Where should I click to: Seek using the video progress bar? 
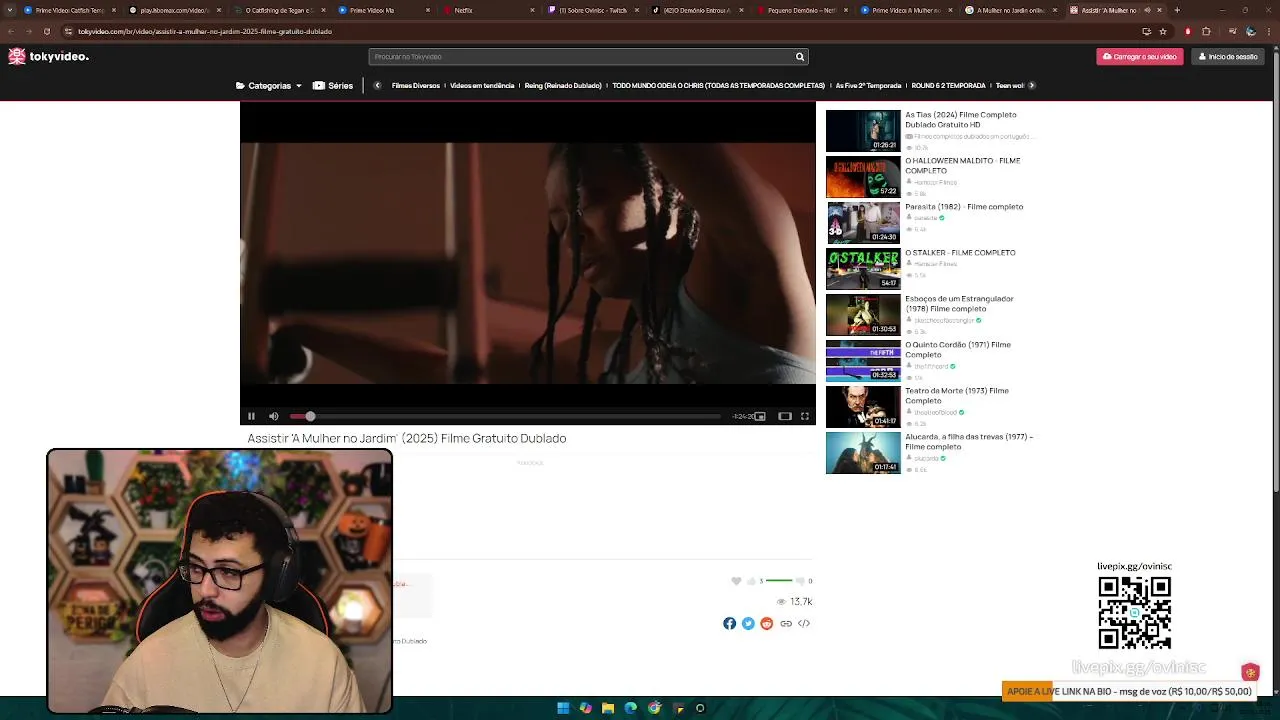pos(505,416)
